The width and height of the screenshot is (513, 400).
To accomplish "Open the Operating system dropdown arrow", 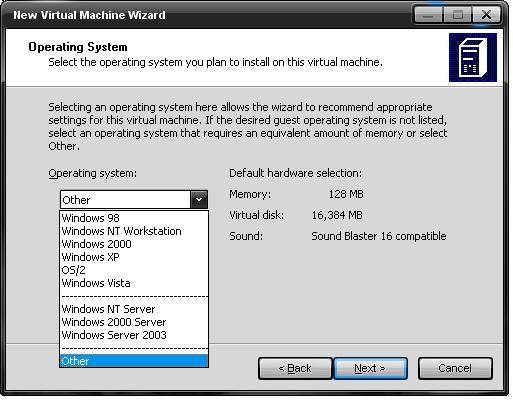I will (x=199, y=200).
